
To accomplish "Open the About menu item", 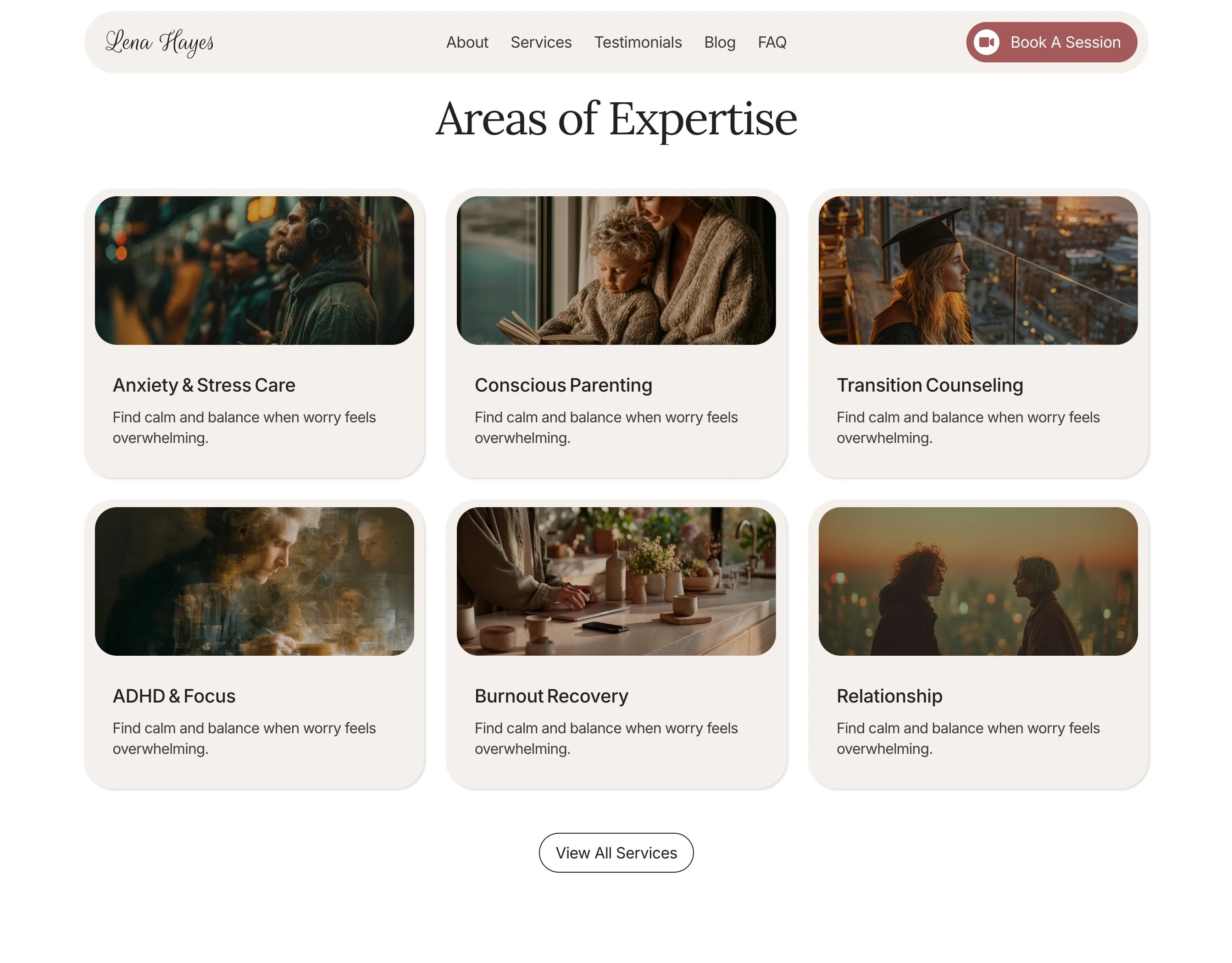I will (x=466, y=42).
